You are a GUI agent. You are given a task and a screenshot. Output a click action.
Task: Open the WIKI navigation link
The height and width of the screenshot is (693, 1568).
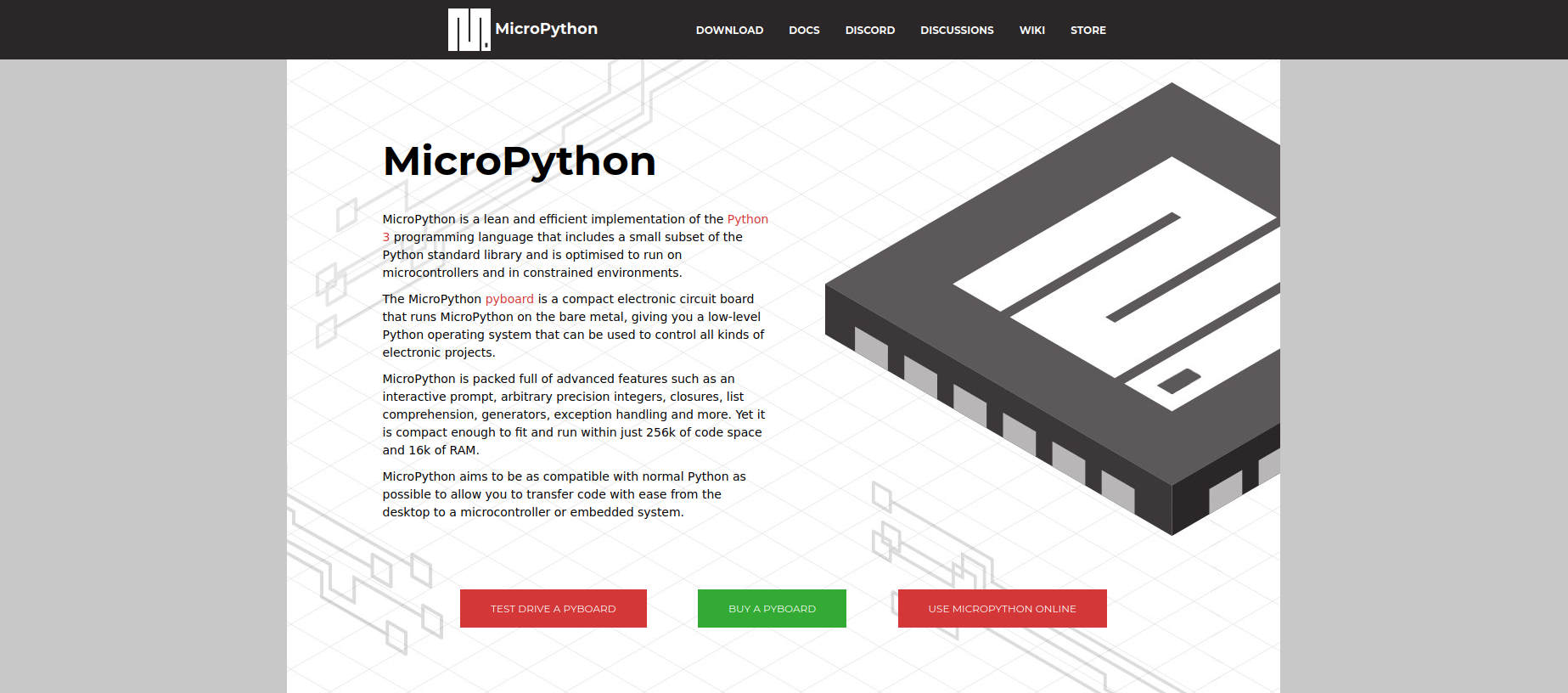coord(1032,30)
